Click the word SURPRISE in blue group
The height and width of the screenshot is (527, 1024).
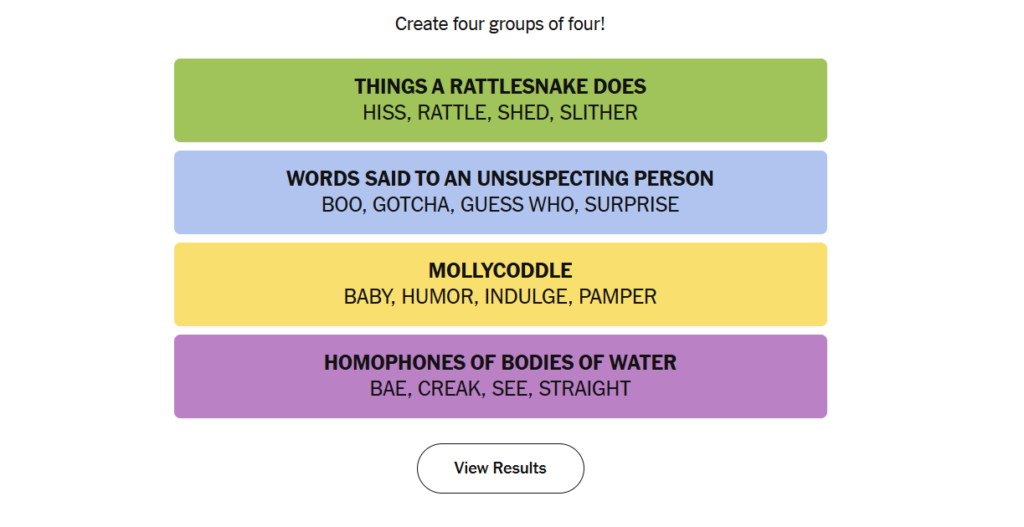pos(632,205)
